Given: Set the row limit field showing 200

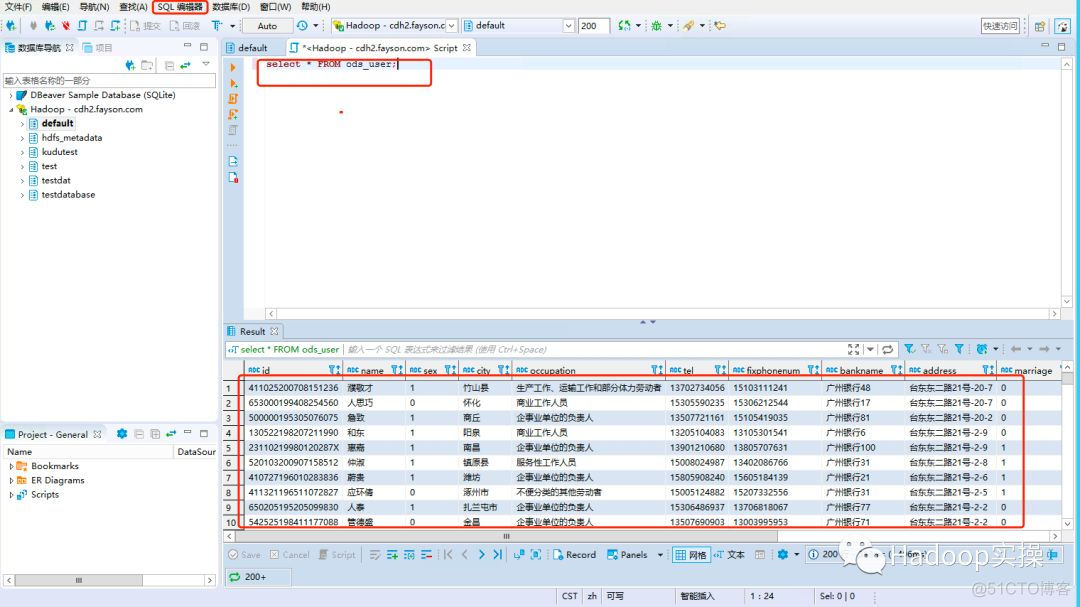Looking at the screenshot, I should (x=594, y=25).
